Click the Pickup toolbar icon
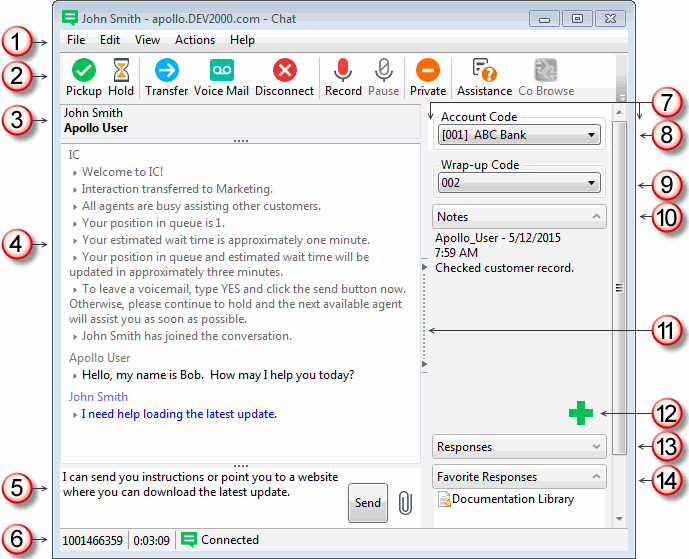Viewport: 689px width, 559px height. (84, 70)
